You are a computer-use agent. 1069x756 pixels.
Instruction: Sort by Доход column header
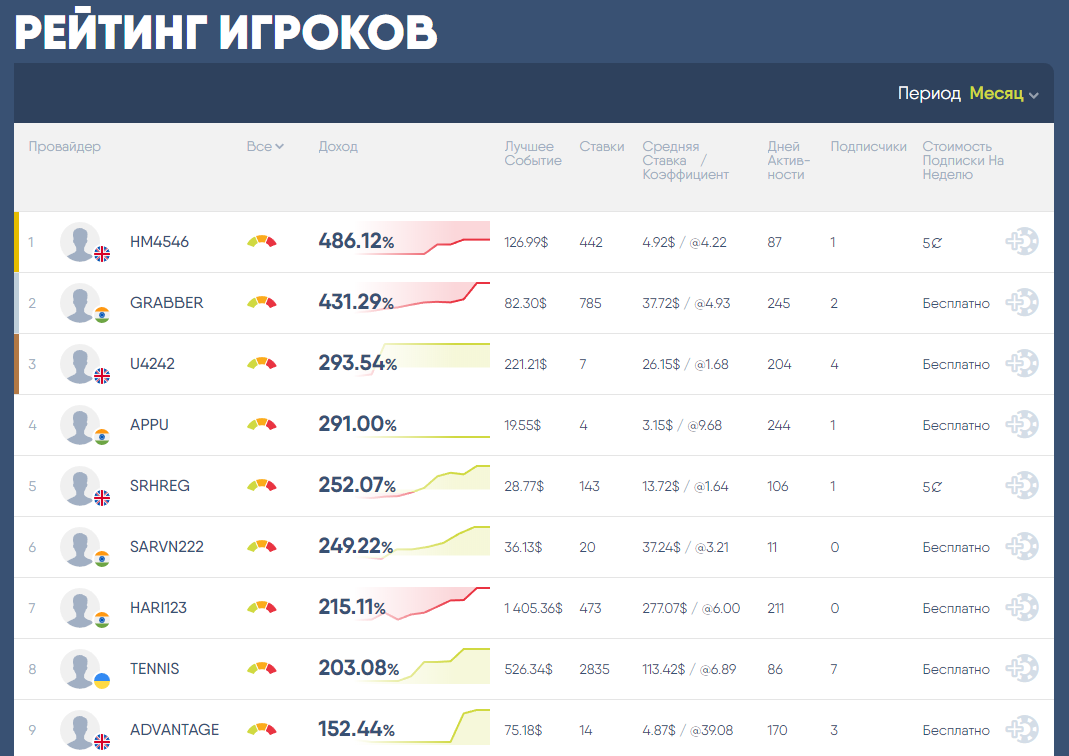click(x=338, y=147)
